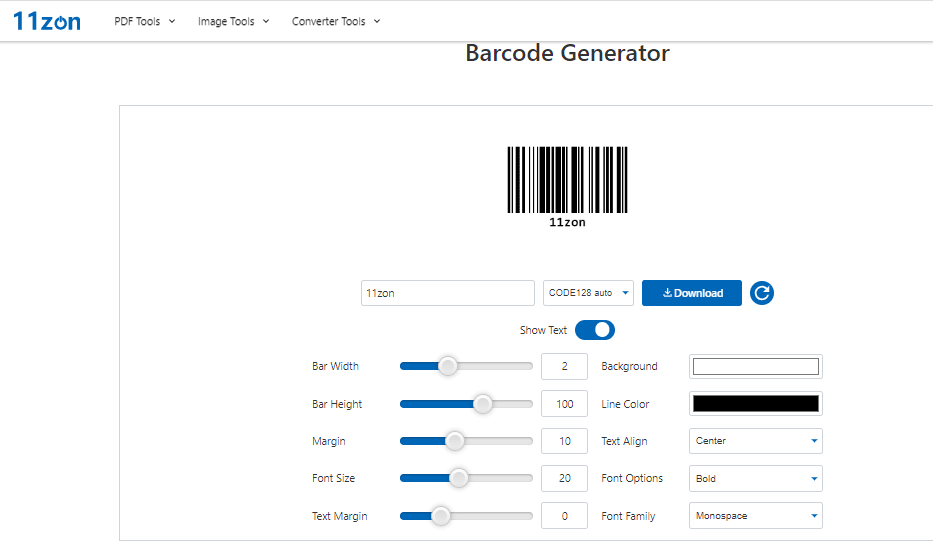The width and height of the screenshot is (933, 552).
Task: Open the PDF Tools menu
Action: tap(145, 21)
